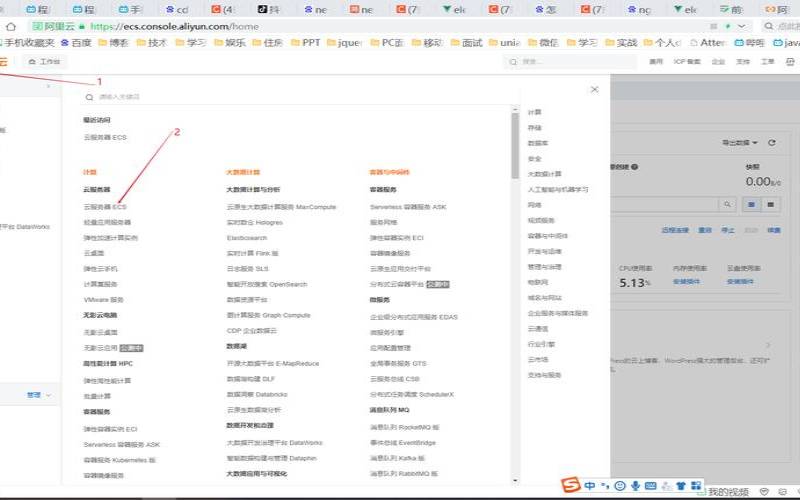The image size is (800, 500).
Task: Jump to 支持与服务 category
Action: pos(544,375)
